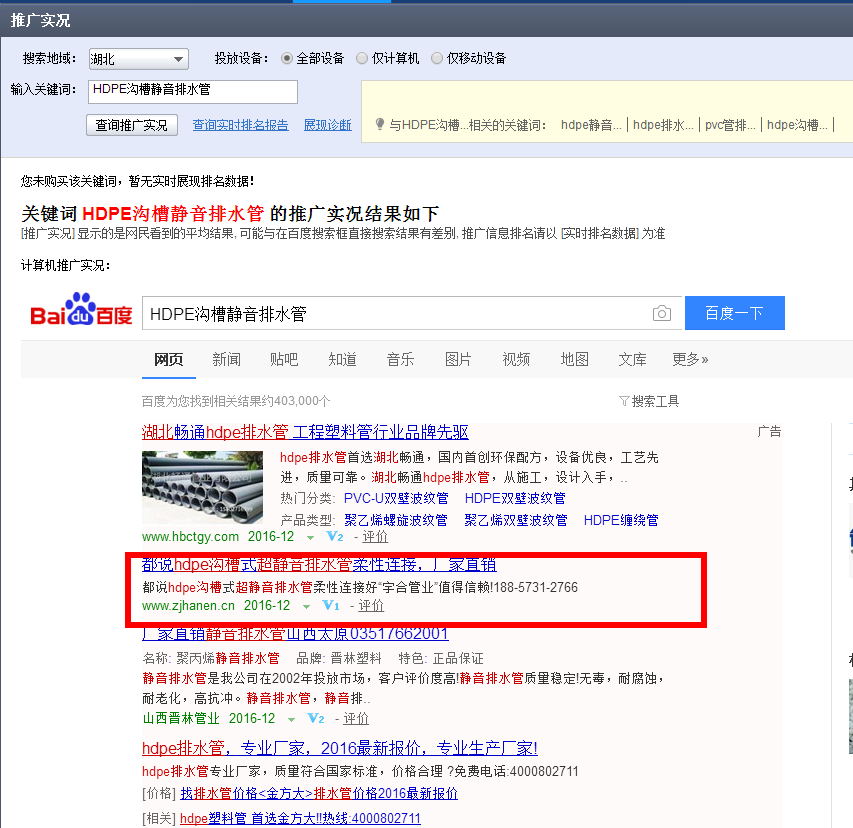Click the 聚乙烯双壁波纹管 product link
This screenshot has height=828, width=853.
(x=515, y=520)
